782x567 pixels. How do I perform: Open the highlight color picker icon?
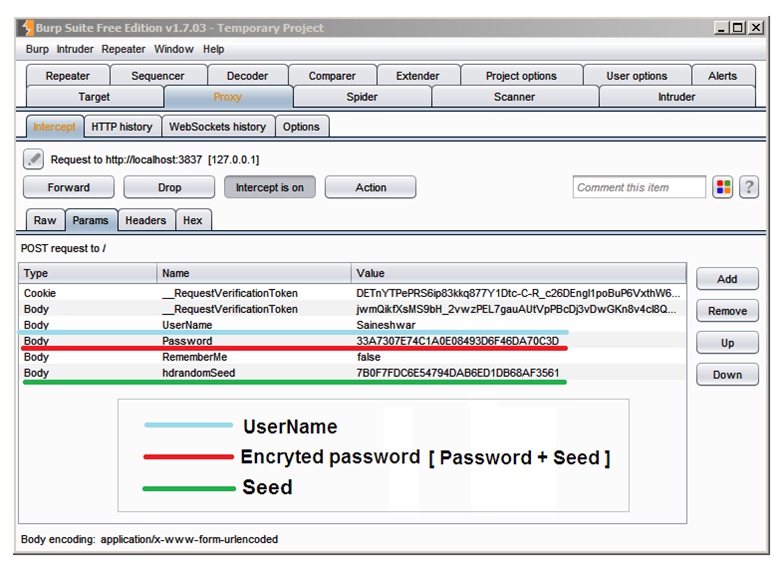[723, 188]
